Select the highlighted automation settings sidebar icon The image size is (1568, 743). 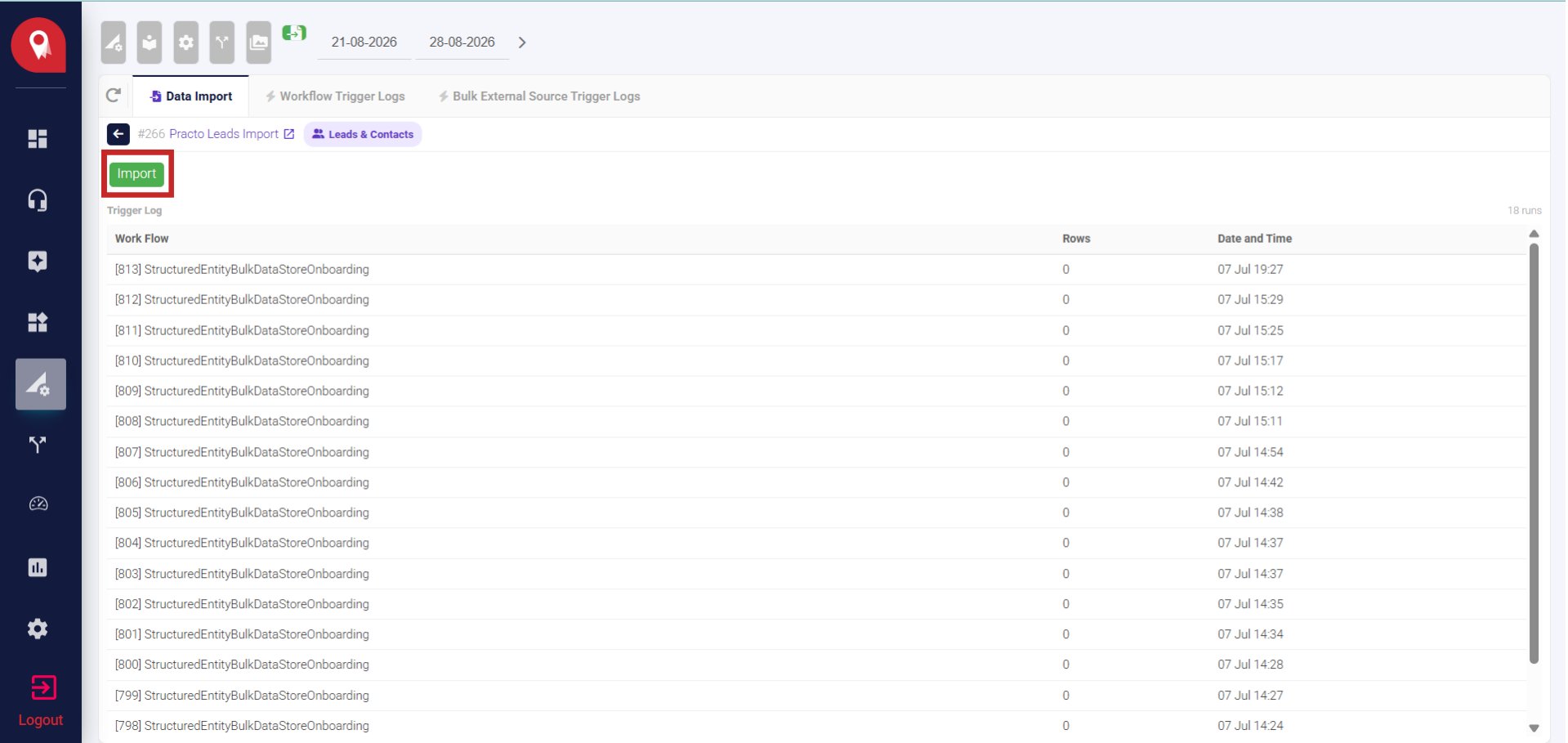(x=40, y=384)
